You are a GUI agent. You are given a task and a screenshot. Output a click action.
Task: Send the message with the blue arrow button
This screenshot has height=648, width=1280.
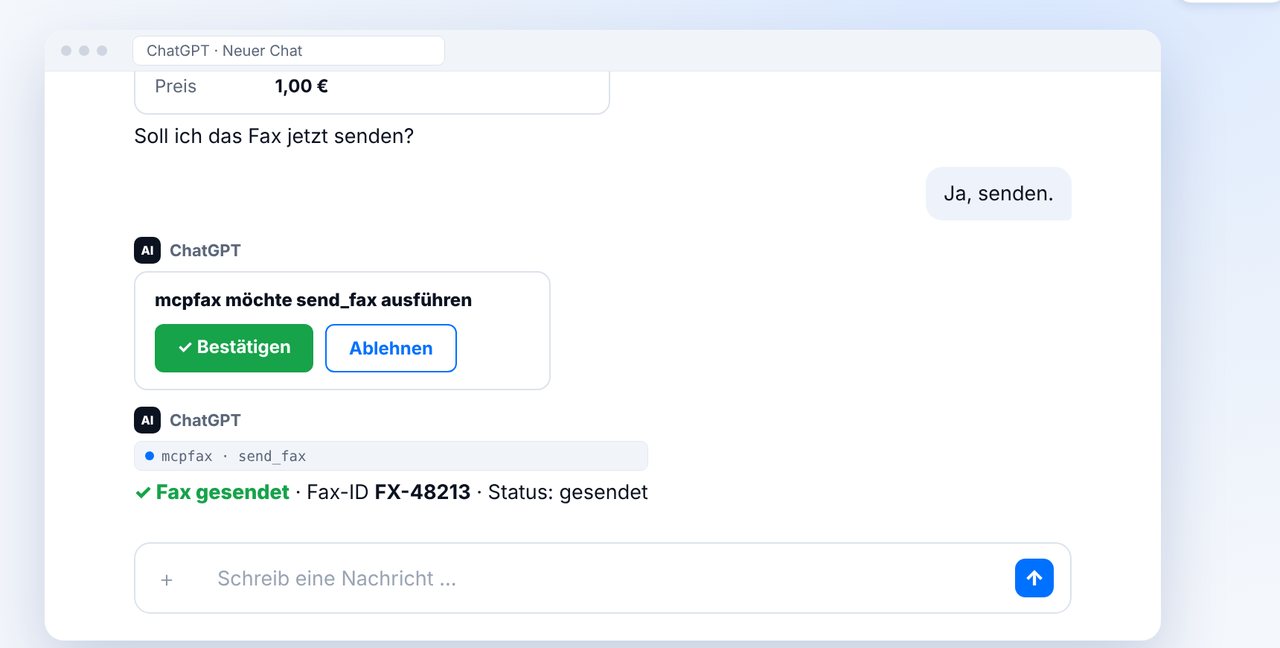tap(1034, 578)
